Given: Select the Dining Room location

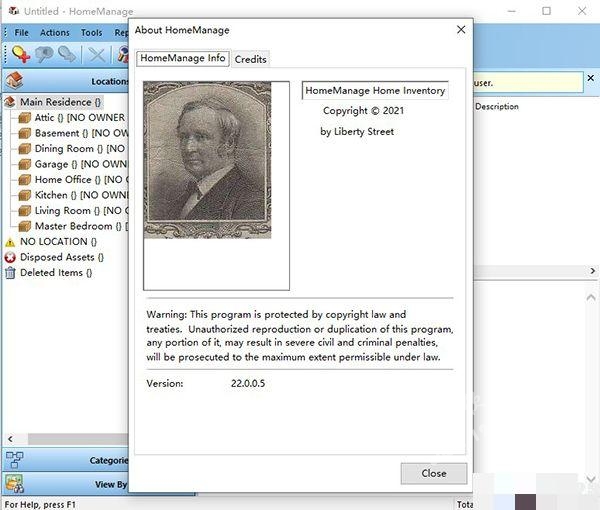Looking at the screenshot, I should [80, 148].
